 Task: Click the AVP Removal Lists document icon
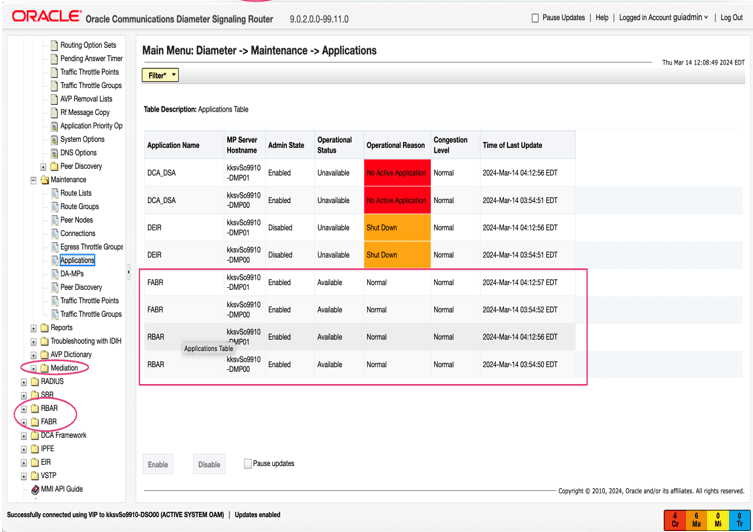54,99
